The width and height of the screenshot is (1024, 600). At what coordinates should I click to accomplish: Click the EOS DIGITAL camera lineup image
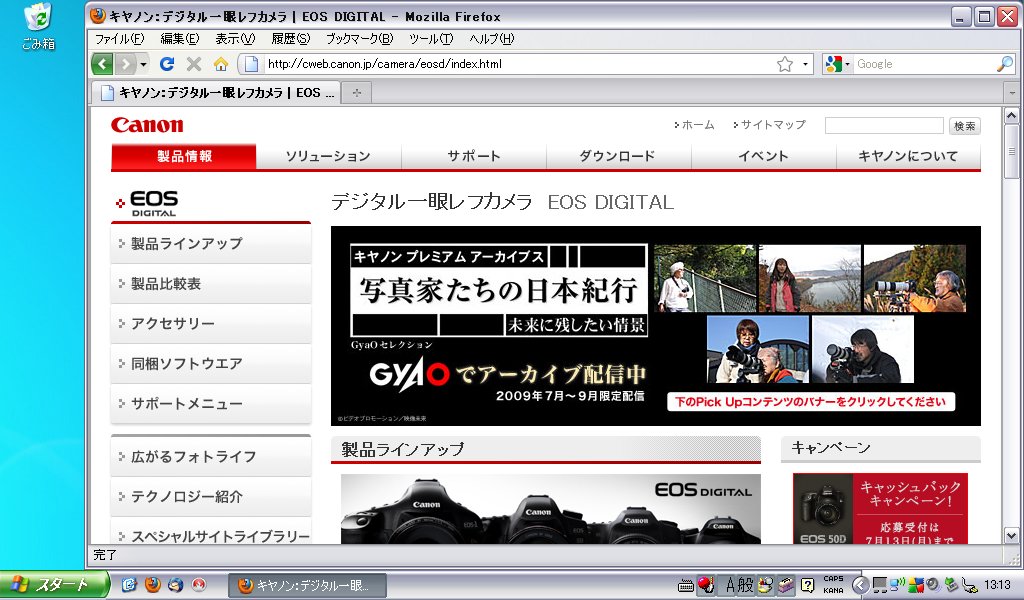tap(551, 509)
